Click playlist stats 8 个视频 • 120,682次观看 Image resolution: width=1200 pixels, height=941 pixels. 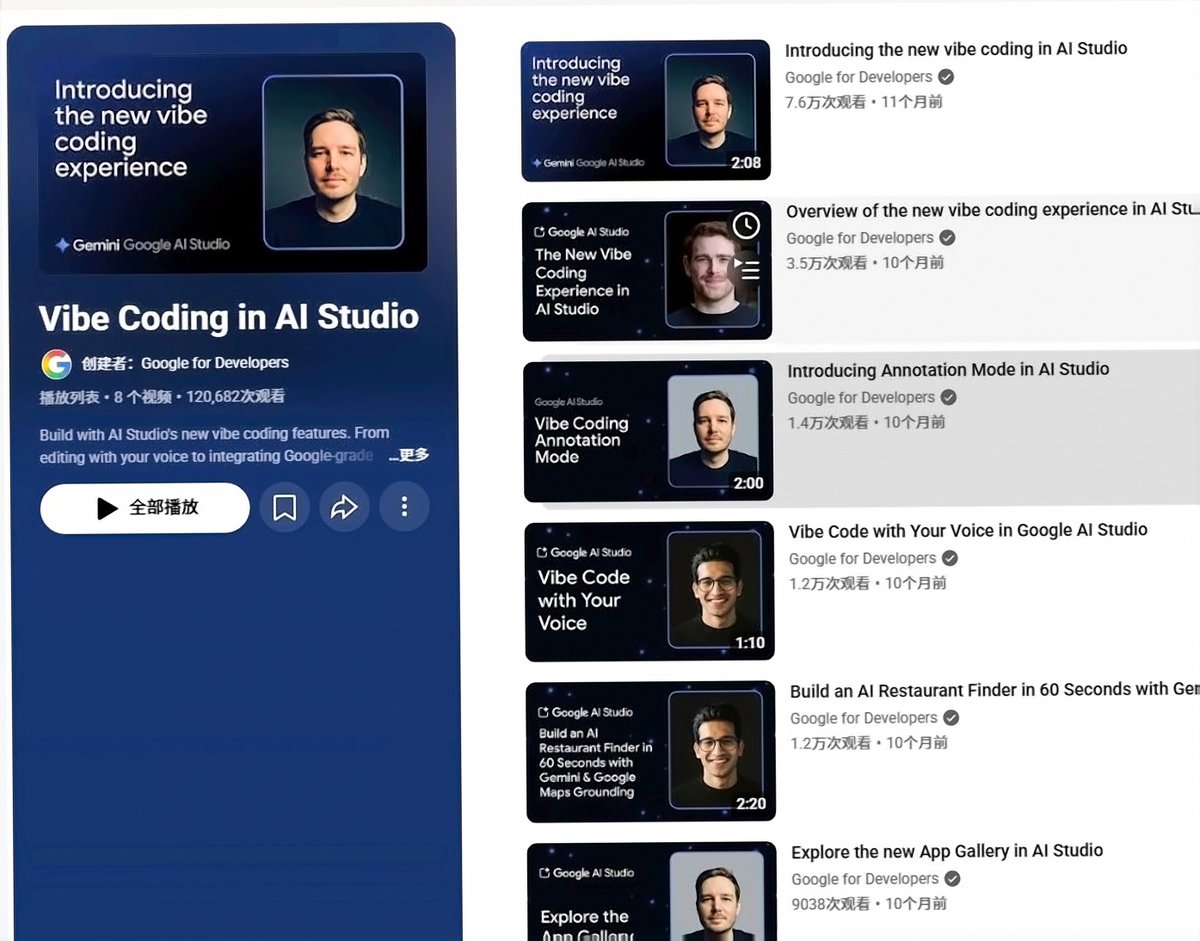pyautogui.click(x=199, y=397)
